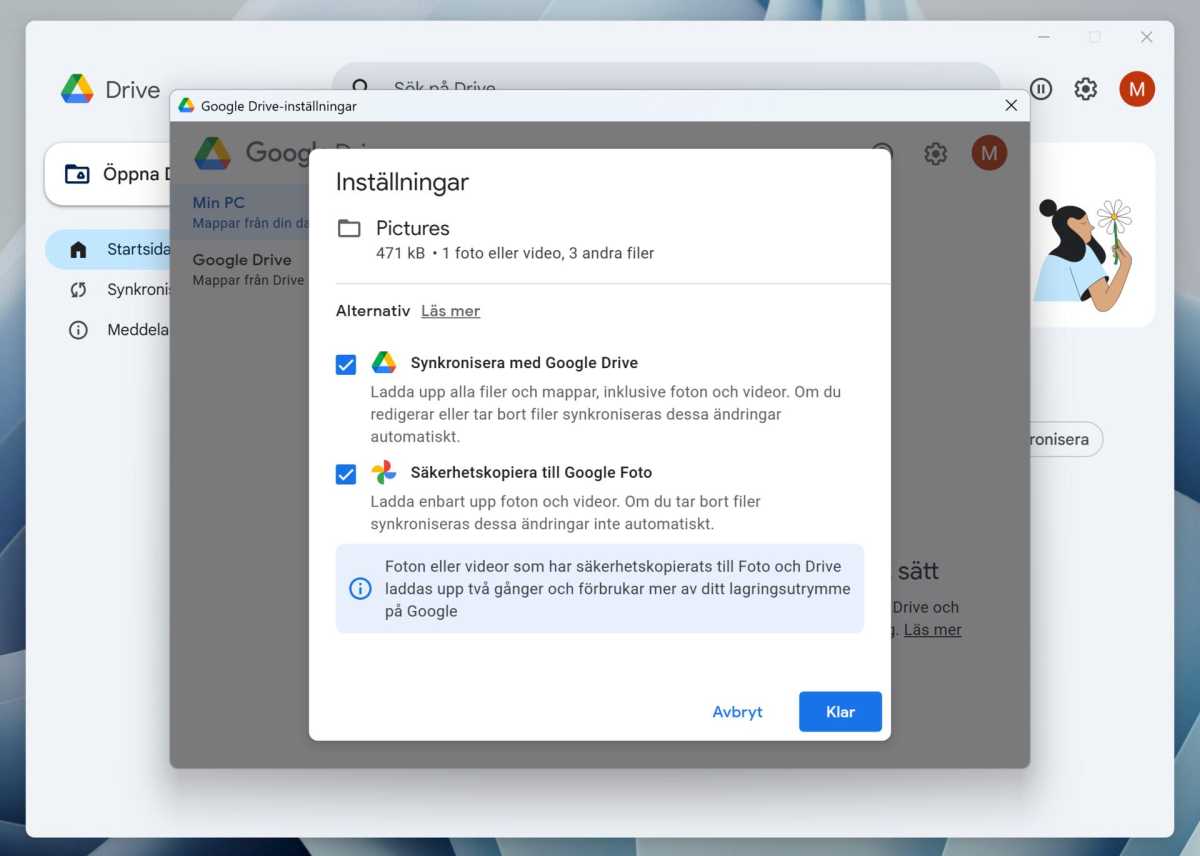1200x856 pixels.
Task: Uncheck Säkerhetskopiera till Google Foto checkbox
Action: pyautogui.click(x=346, y=474)
